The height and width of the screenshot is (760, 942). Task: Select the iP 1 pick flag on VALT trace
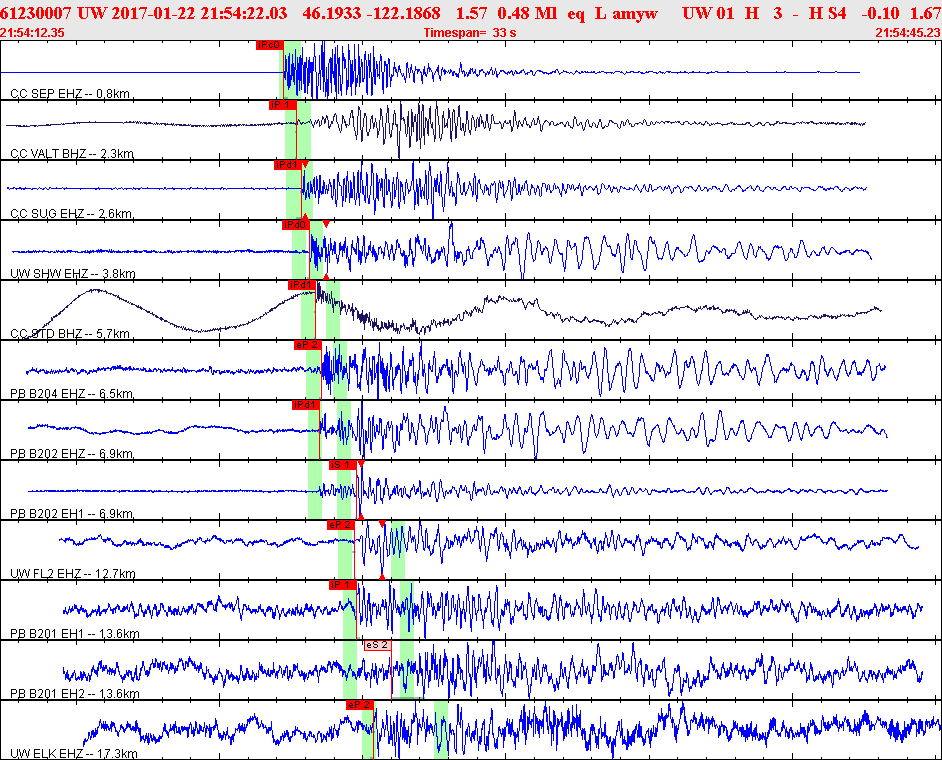point(282,105)
